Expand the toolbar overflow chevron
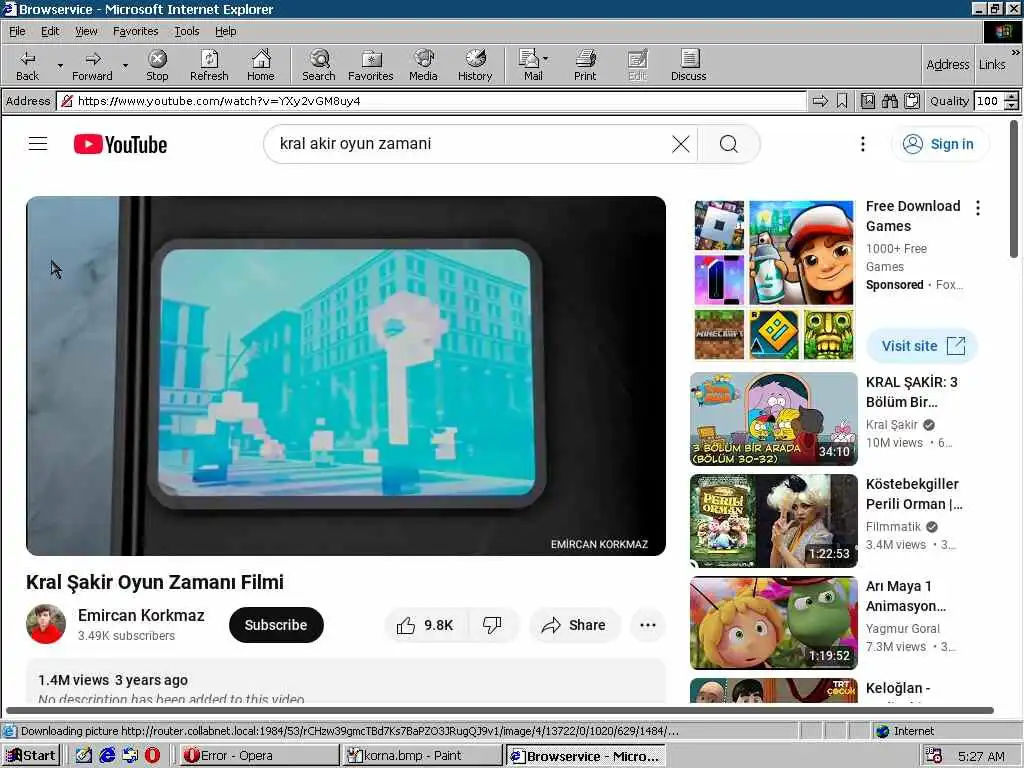The image size is (1024, 768). tap(1016, 52)
